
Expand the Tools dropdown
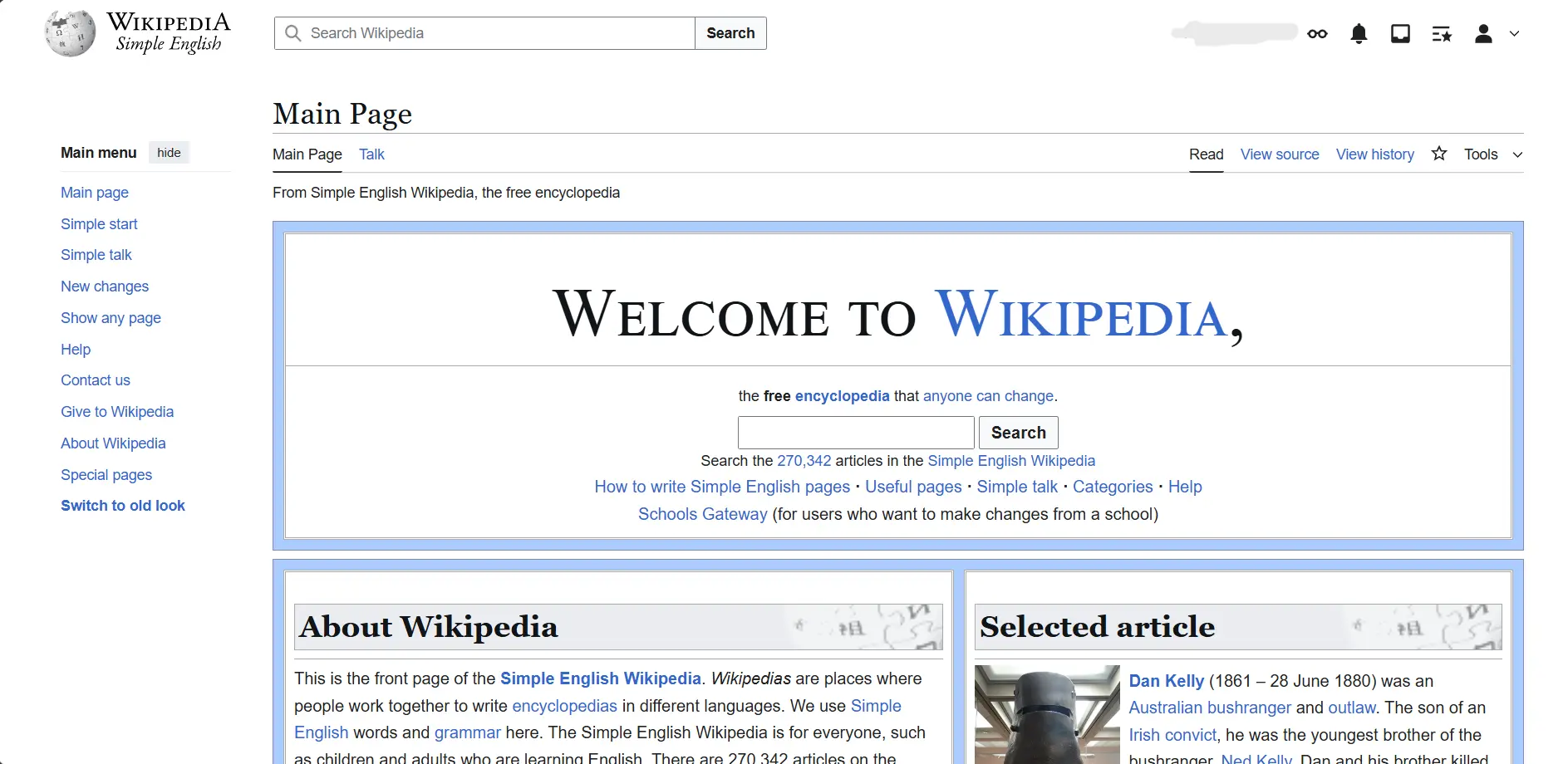point(1493,154)
